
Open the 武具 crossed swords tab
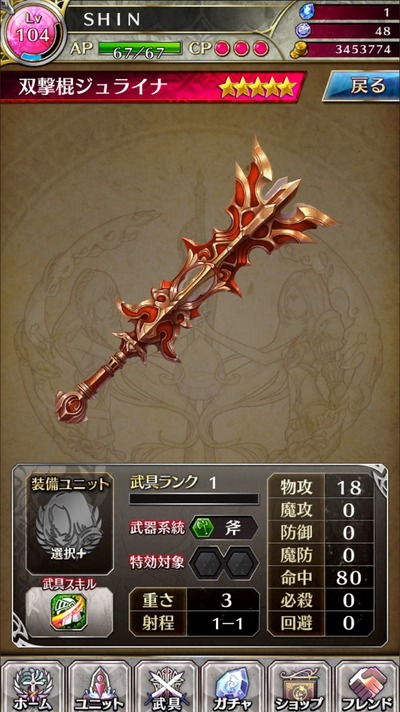[167, 687]
